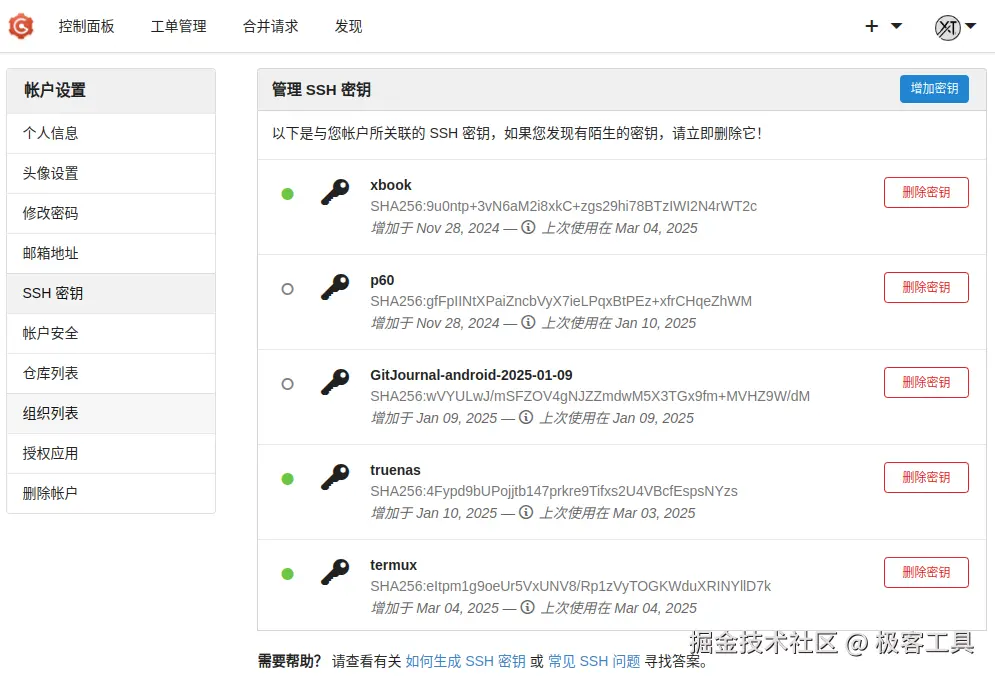
Task: Click the user avatar thumbnail
Action: (948, 26)
